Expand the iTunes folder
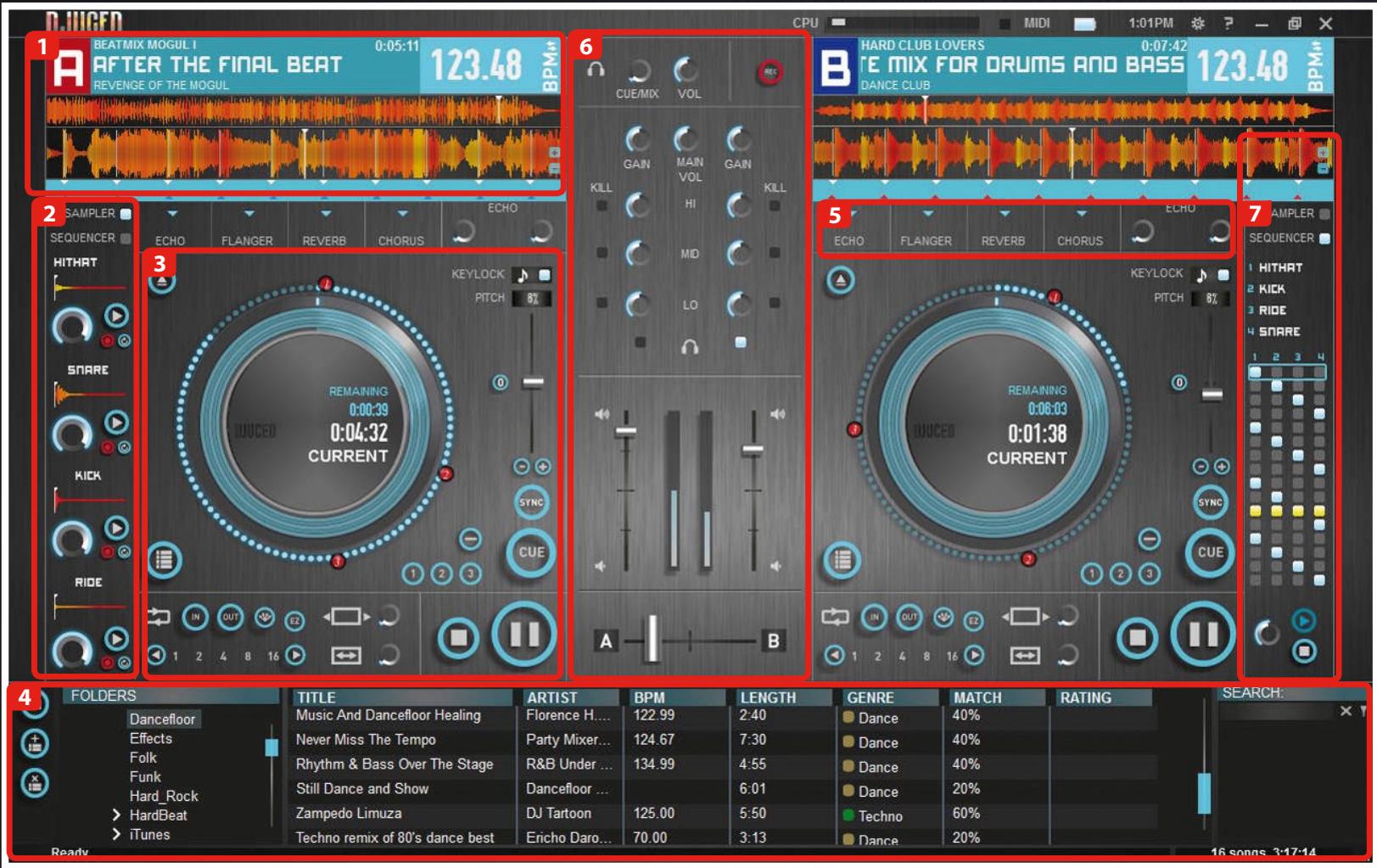 (x=116, y=835)
